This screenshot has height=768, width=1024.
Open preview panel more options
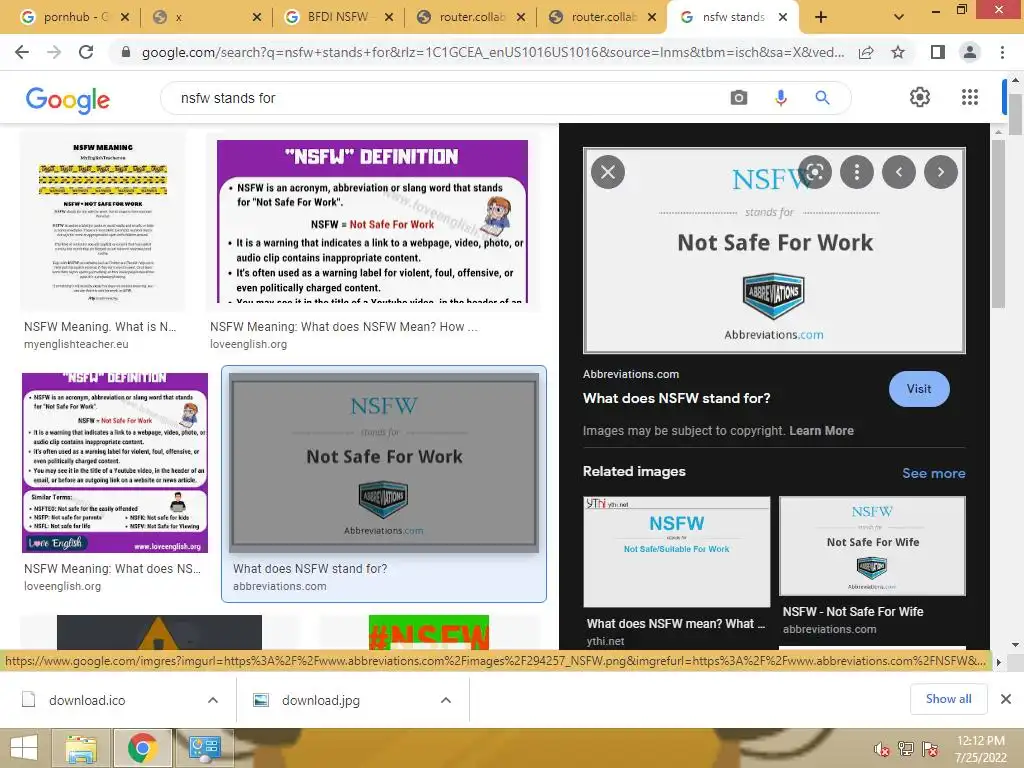point(857,172)
